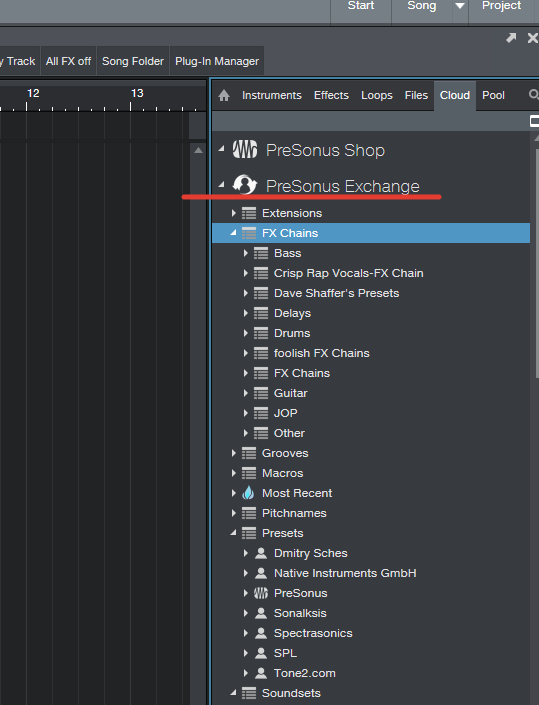Click arrangement scroll-up arrow
539x705 pixels.
tap(198, 150)
